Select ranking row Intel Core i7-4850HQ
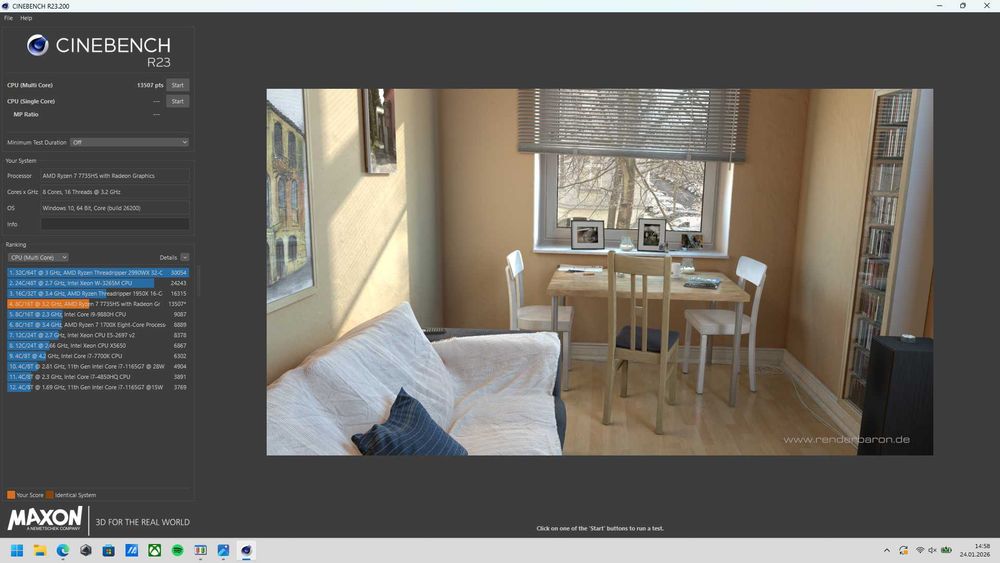Screen dimensions: 1000x563 tap(98, 377)
